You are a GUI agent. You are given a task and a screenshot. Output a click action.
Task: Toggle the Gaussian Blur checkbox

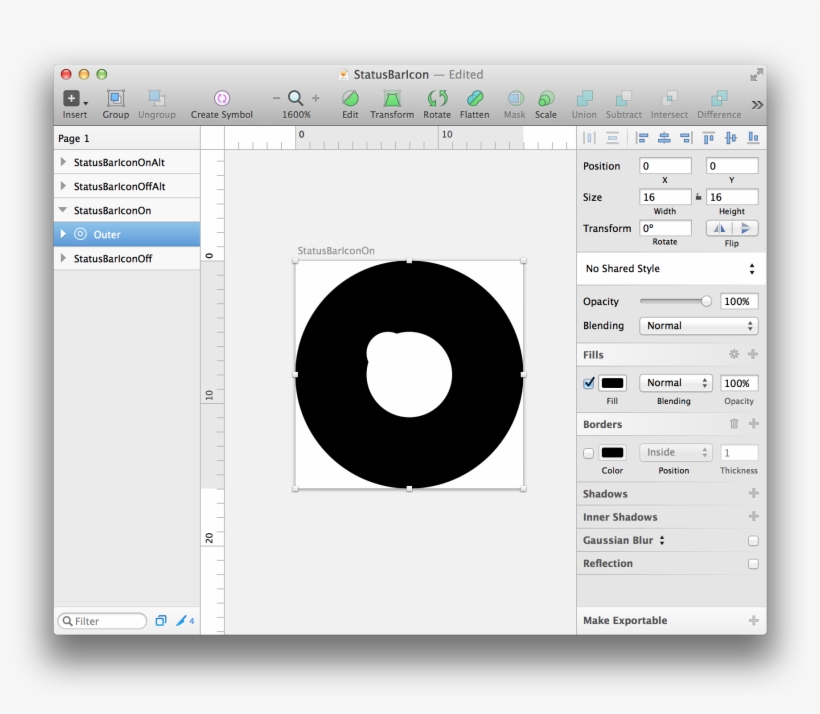[x=751, y=540]
